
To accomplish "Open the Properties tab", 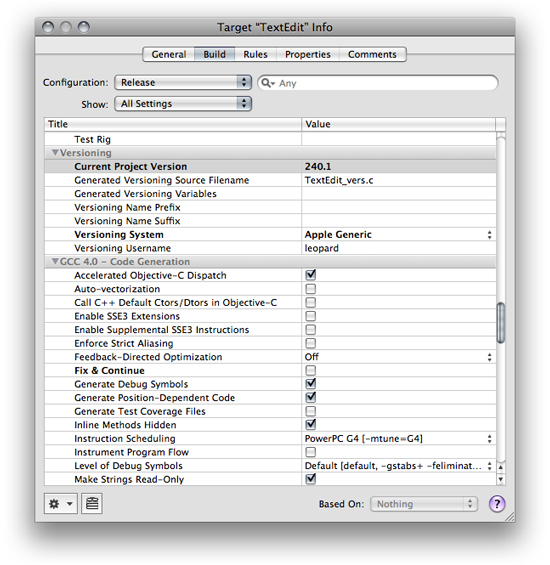I will pyautogui.click(x=308, y=54).
